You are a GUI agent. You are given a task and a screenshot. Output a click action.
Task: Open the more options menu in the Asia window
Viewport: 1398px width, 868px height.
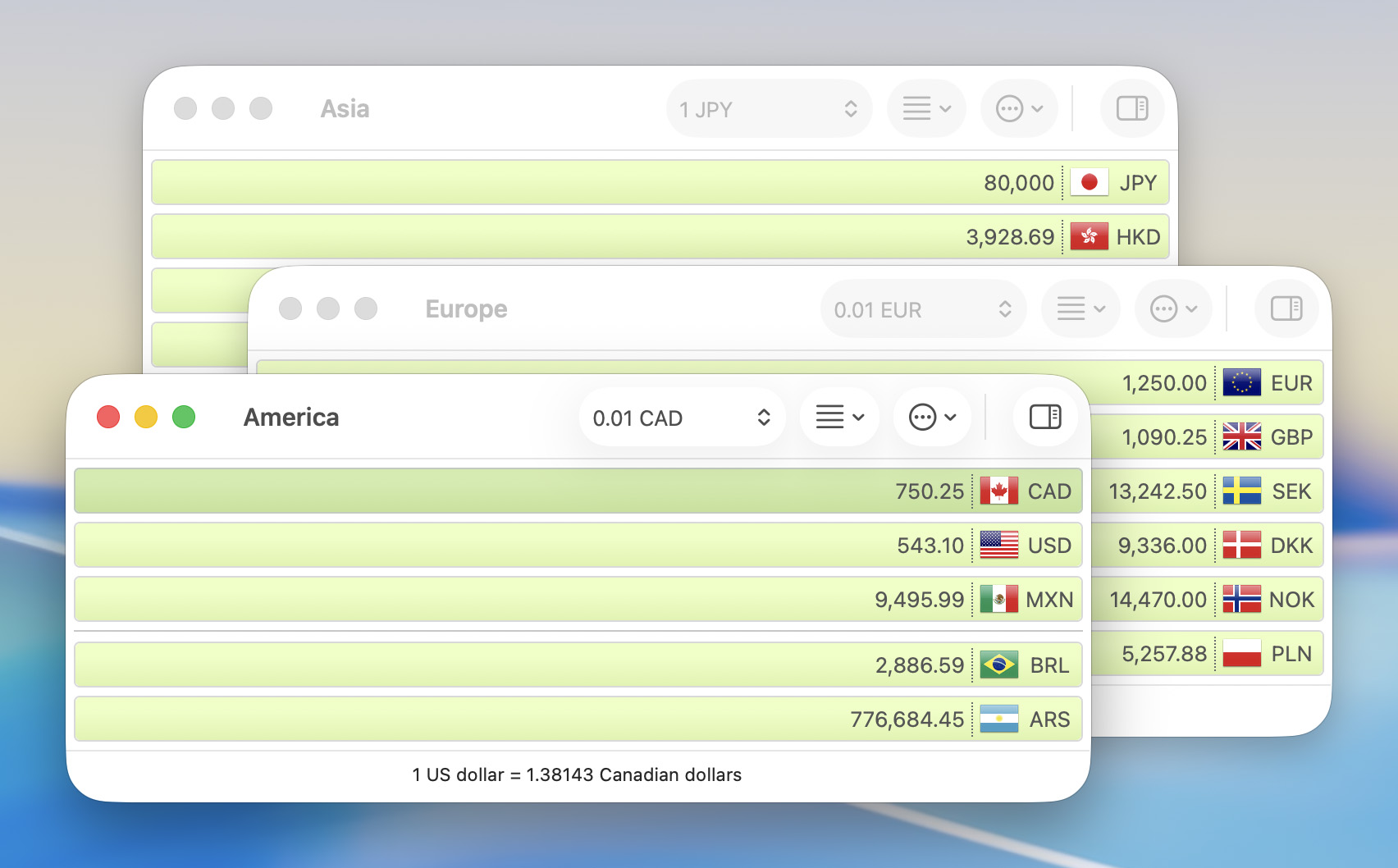(x=1019, y=107)
